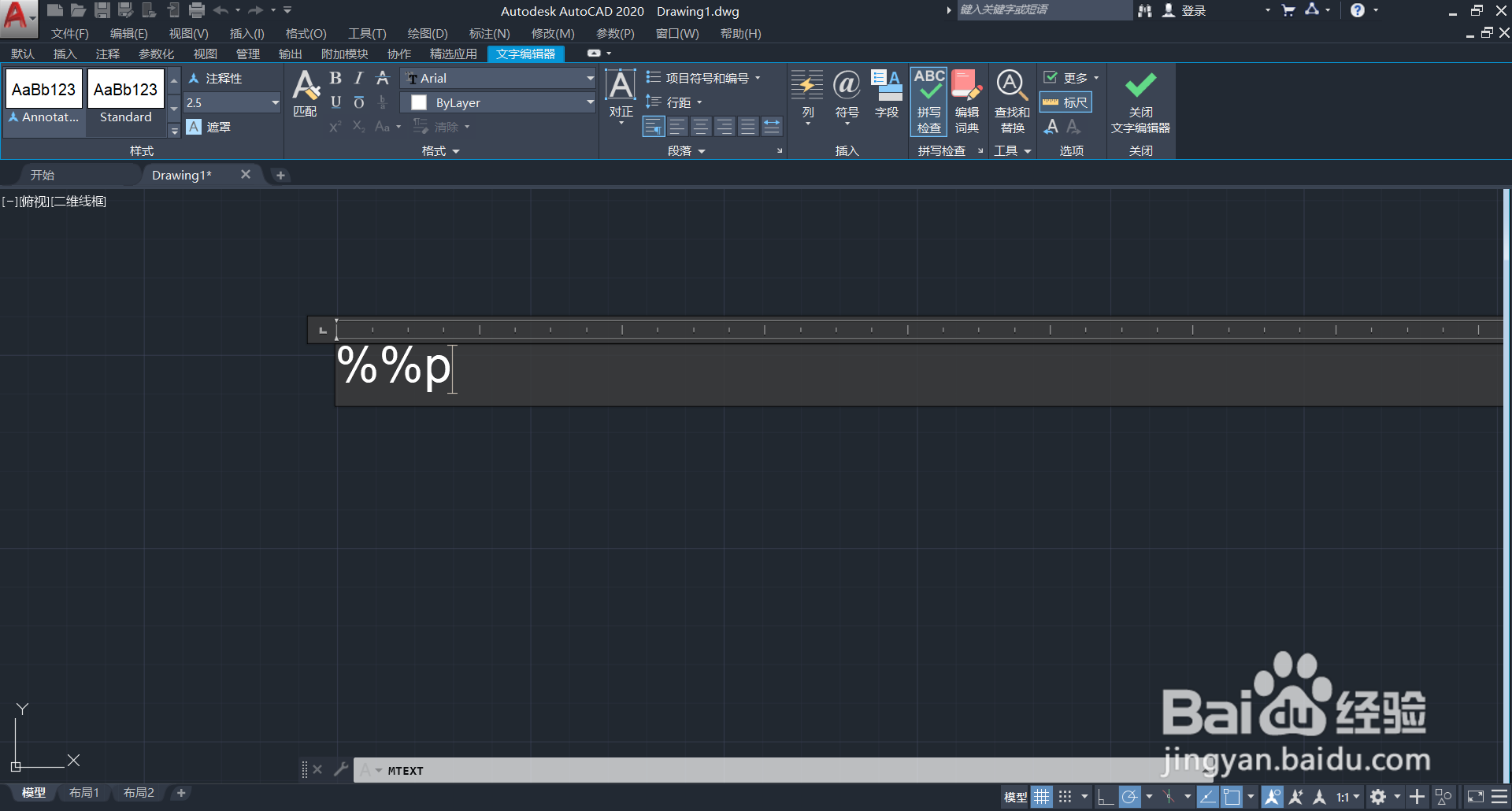Screen dimensions: 1512x811
Task: Open the 格式(O) menu
Action: click(x=306, y=33)
